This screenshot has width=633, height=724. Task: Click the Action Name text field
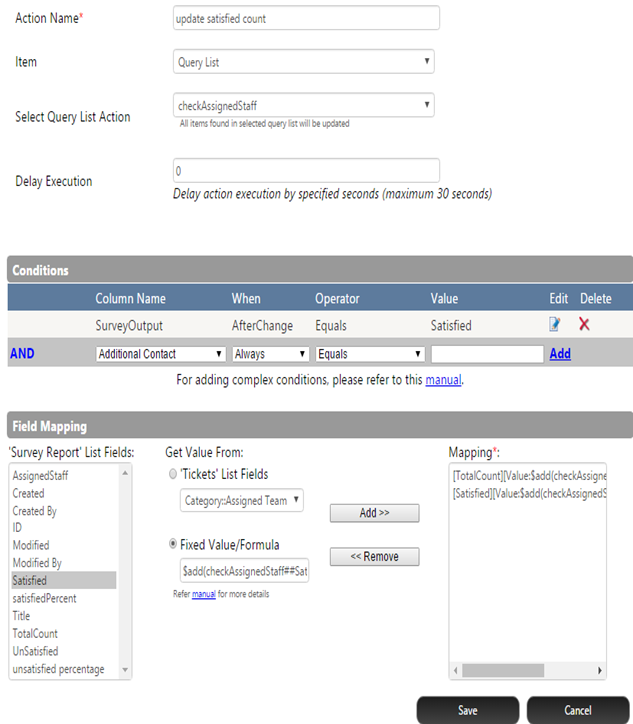click(306, 19)
